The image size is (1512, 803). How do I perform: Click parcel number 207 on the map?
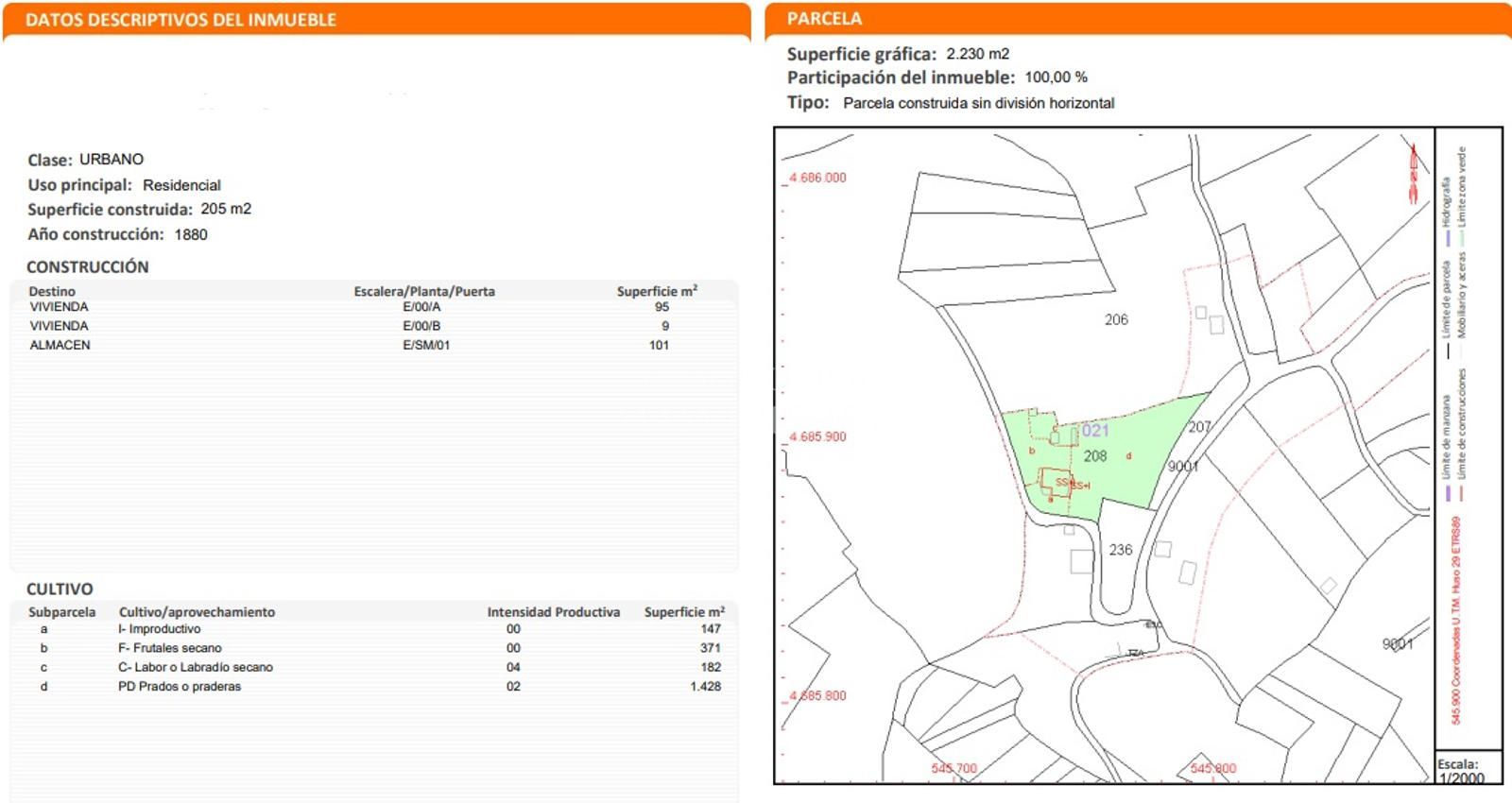pyautogui.click(x=1198, y=427)
